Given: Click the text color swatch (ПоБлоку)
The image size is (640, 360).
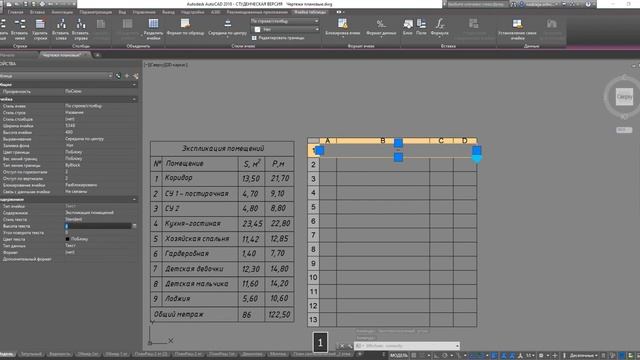Looking at the screenshot, I should pos(67,239).
